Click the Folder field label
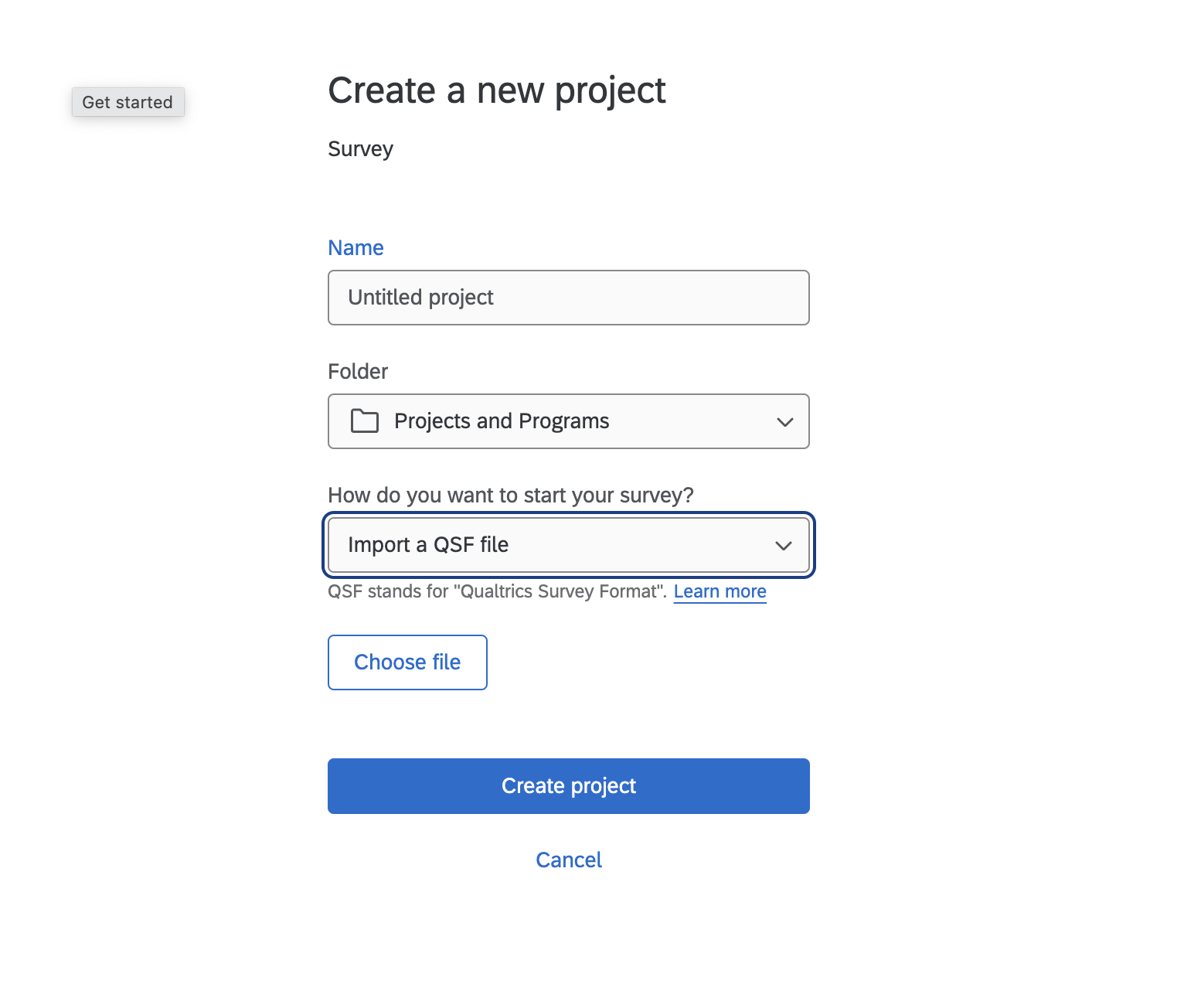This screenshot has width=1184, height=1008. coord(358,372)
